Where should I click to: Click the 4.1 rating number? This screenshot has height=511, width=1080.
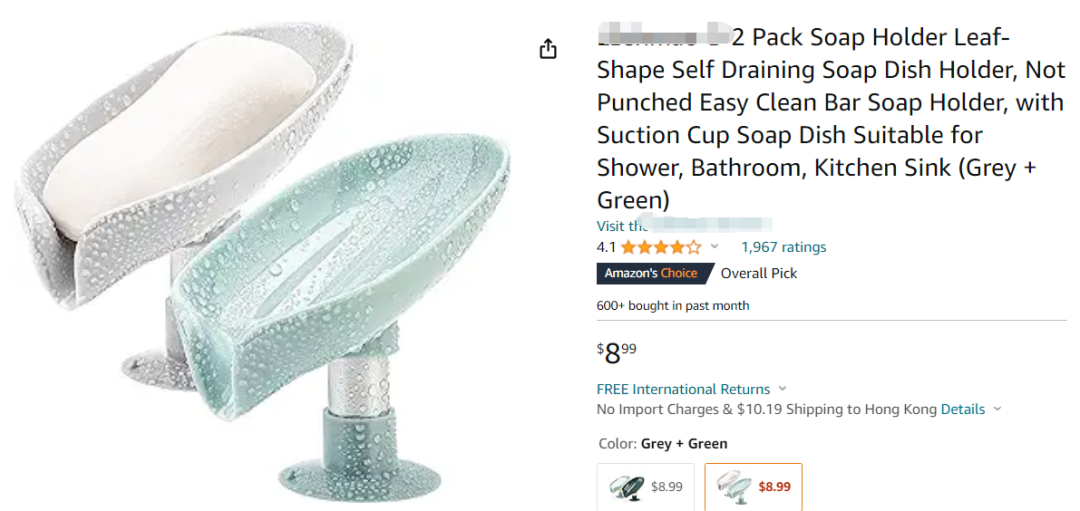(x=606, y=247)
